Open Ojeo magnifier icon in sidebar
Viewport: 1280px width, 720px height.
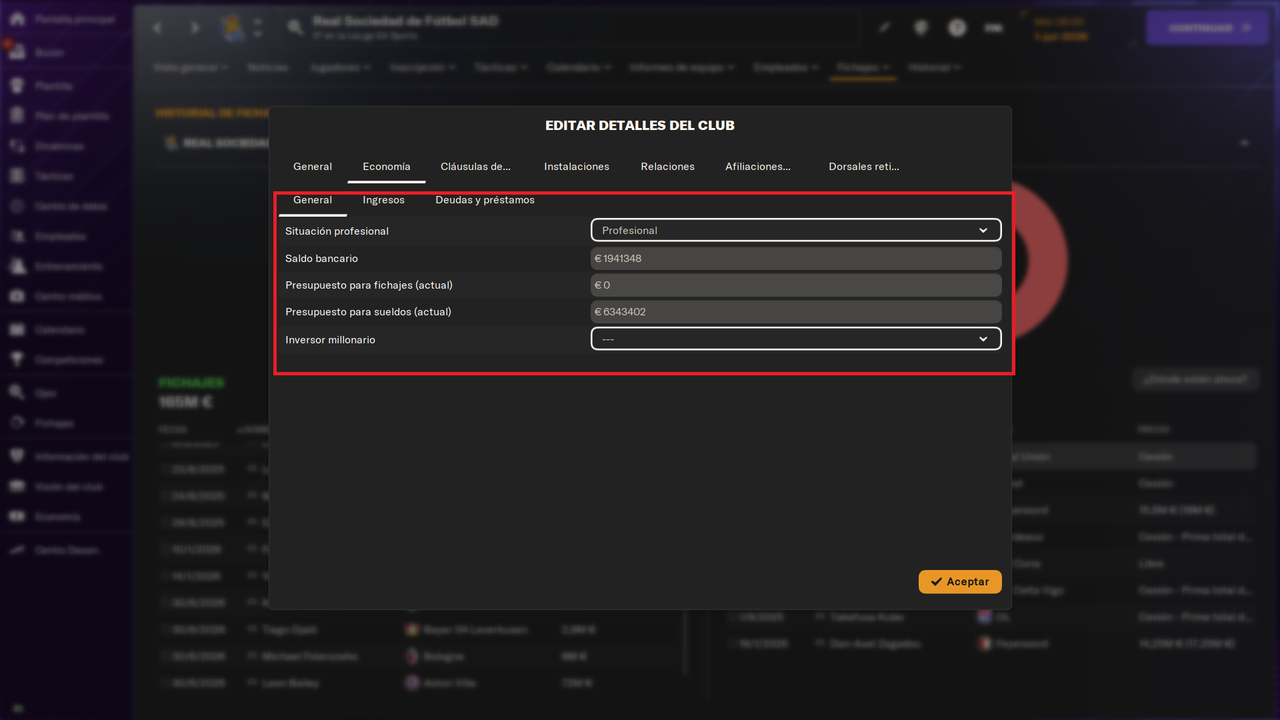pyautogui.click(x=17, y=393)
